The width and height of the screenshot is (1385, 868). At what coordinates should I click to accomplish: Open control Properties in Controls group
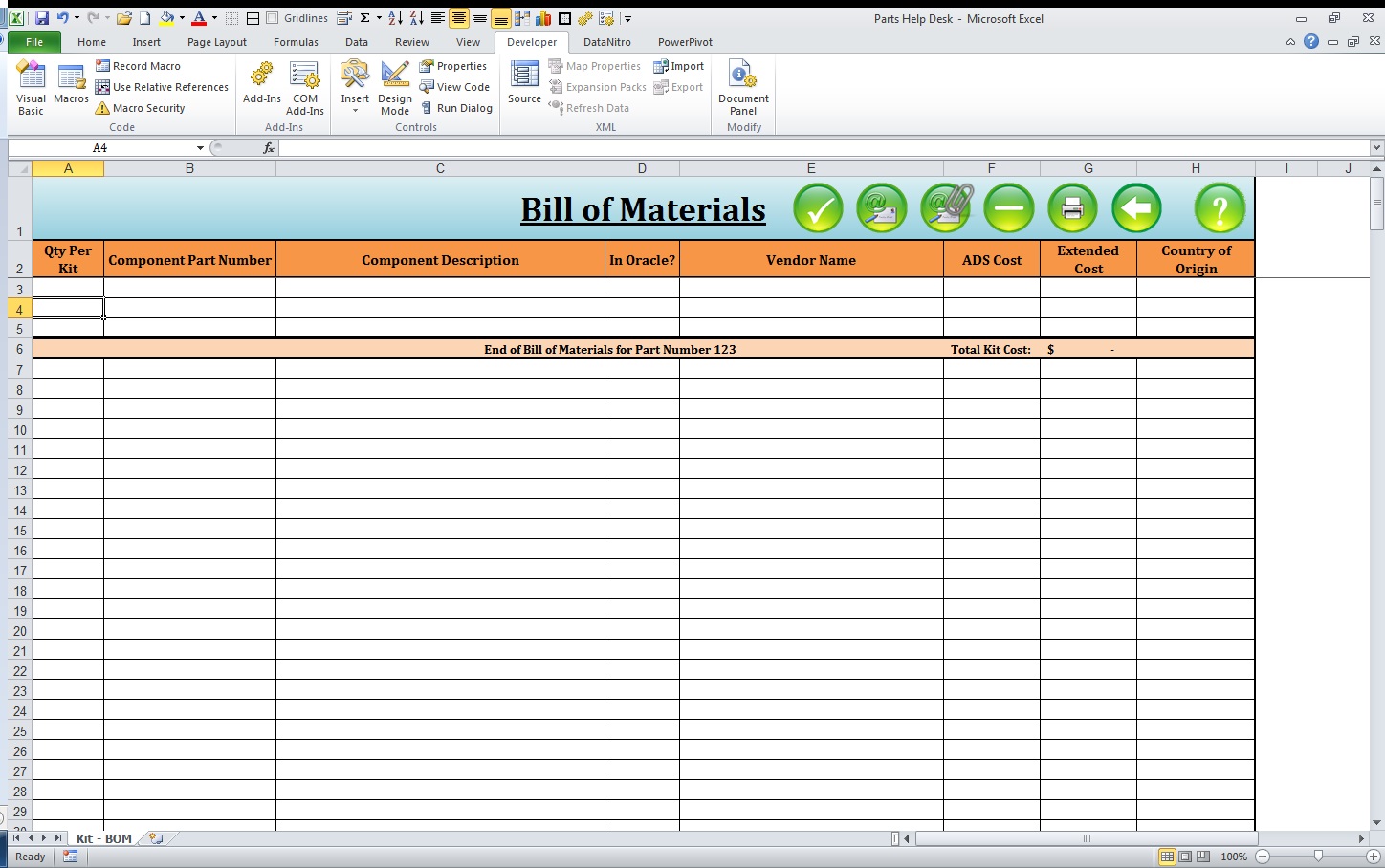[x=453, y=66]
